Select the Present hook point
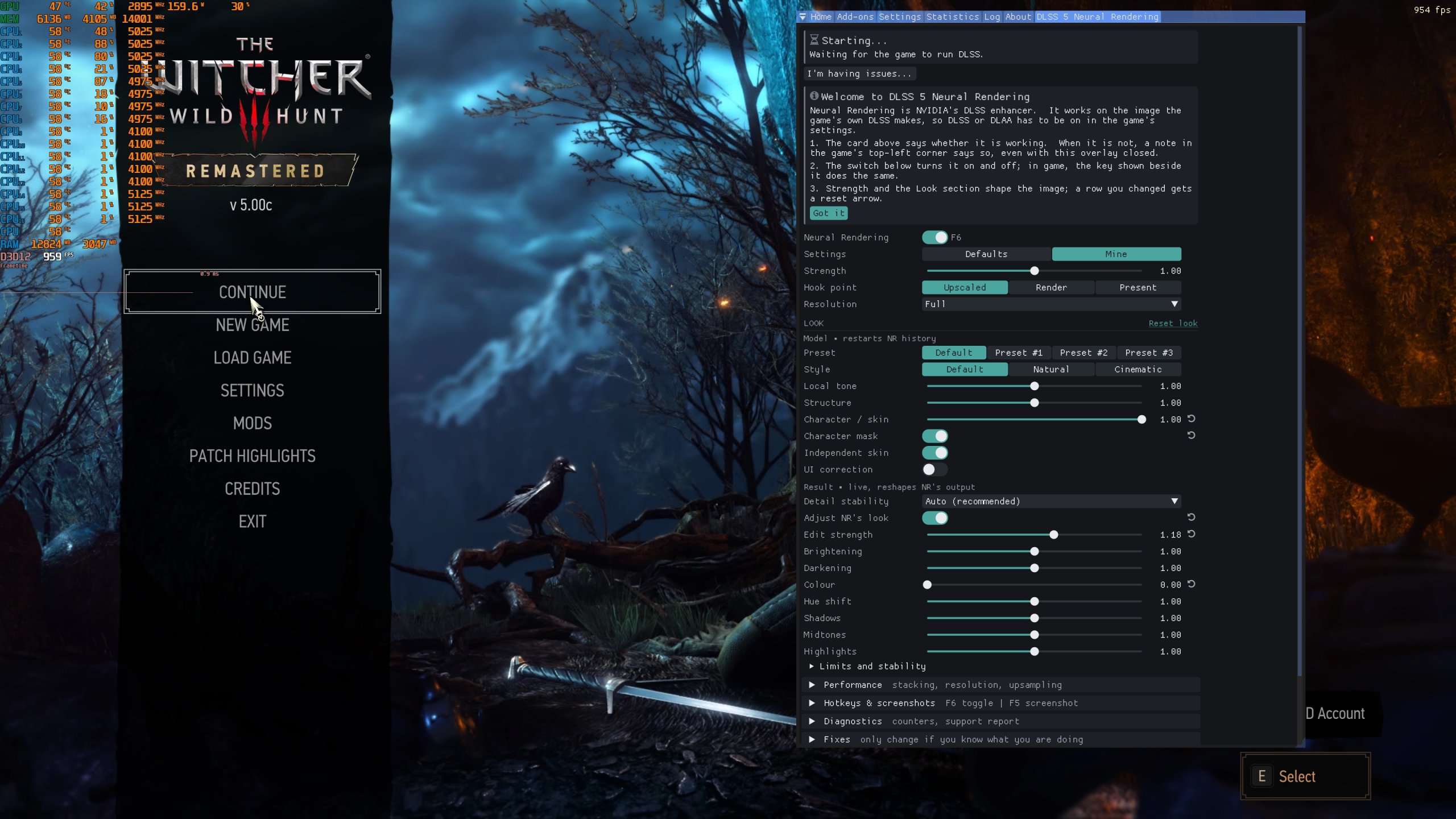The height and width of the screenshot is (819, 1456). (1137, 287)
